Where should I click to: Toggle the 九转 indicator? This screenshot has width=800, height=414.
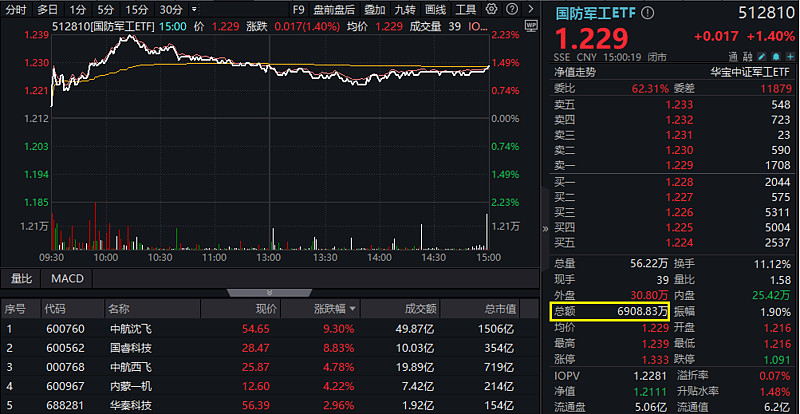(x=404, y=9)
